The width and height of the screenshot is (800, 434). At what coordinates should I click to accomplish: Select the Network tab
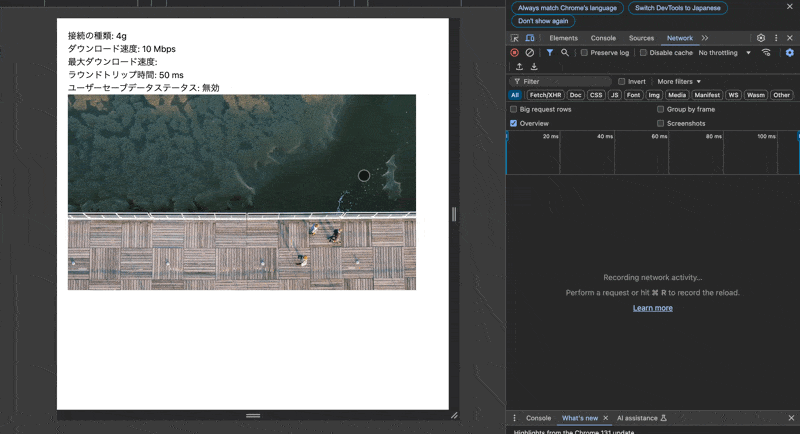(680, 38)
